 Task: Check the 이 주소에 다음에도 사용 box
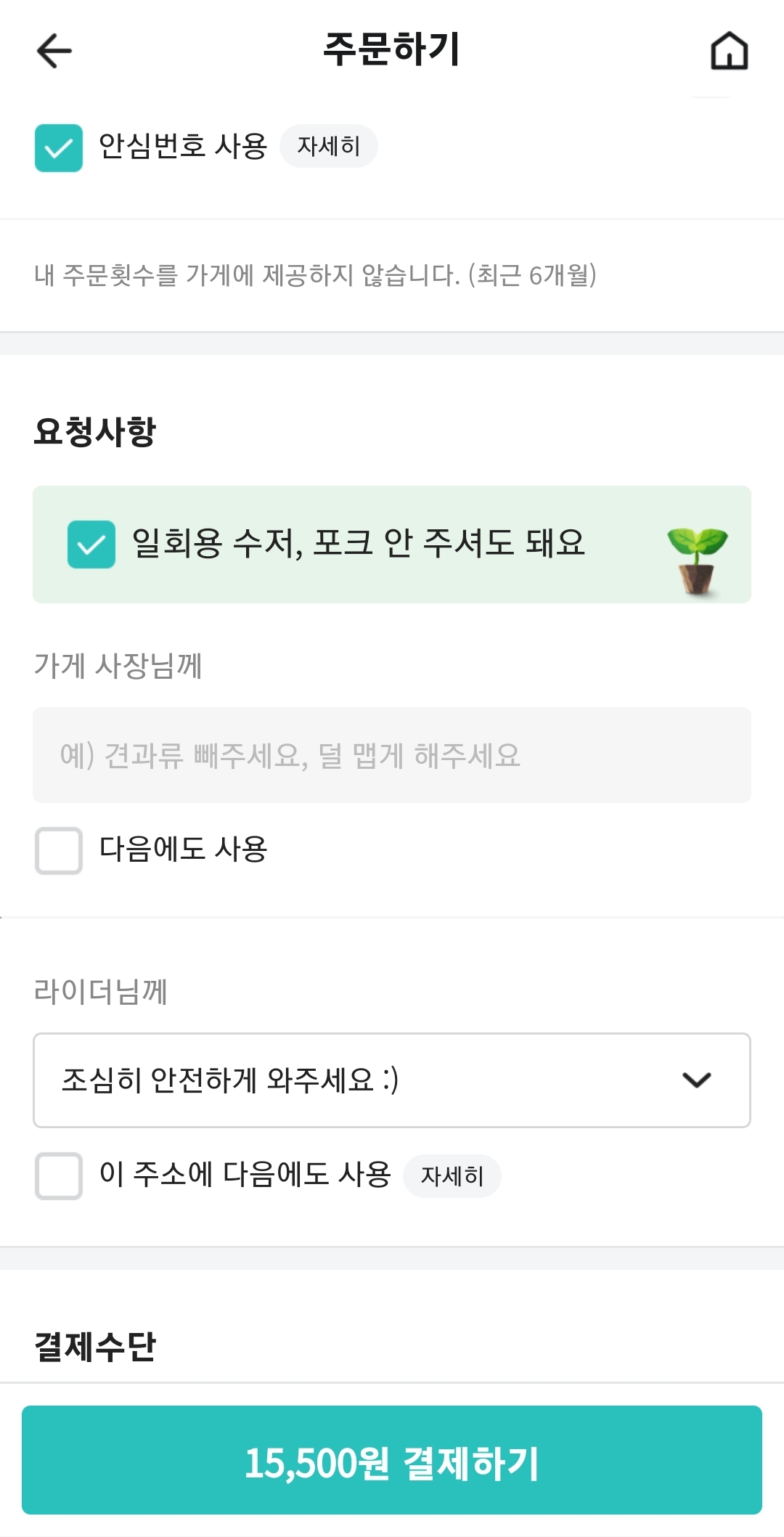coord(59,1175)
